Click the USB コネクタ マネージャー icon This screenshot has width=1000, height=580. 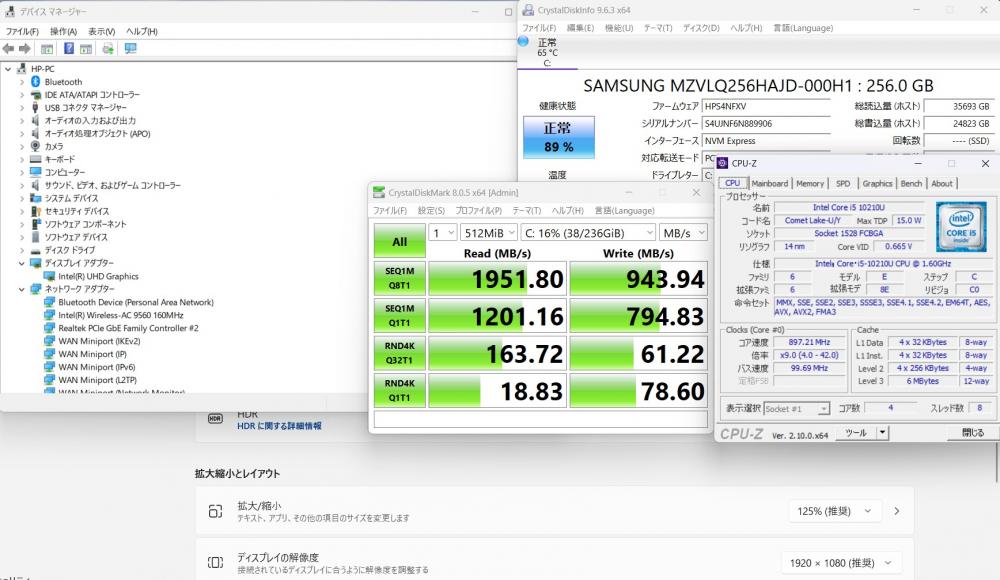[36, 107]
